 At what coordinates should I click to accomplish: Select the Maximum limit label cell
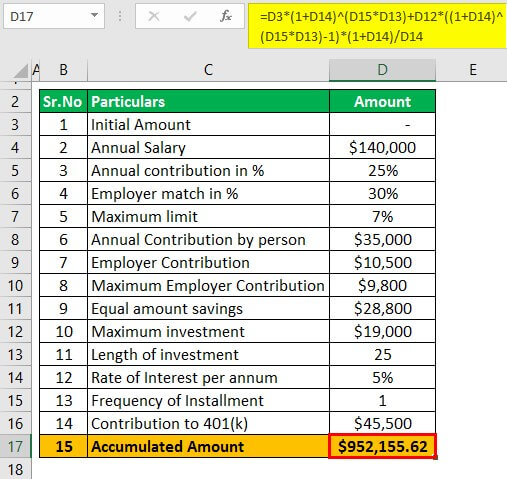(x=208, y=216)
